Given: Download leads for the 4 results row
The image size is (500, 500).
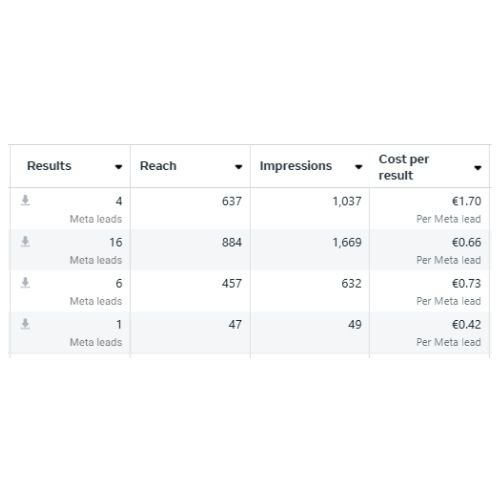Looking at the screenshot, I should tap(25, 201).
